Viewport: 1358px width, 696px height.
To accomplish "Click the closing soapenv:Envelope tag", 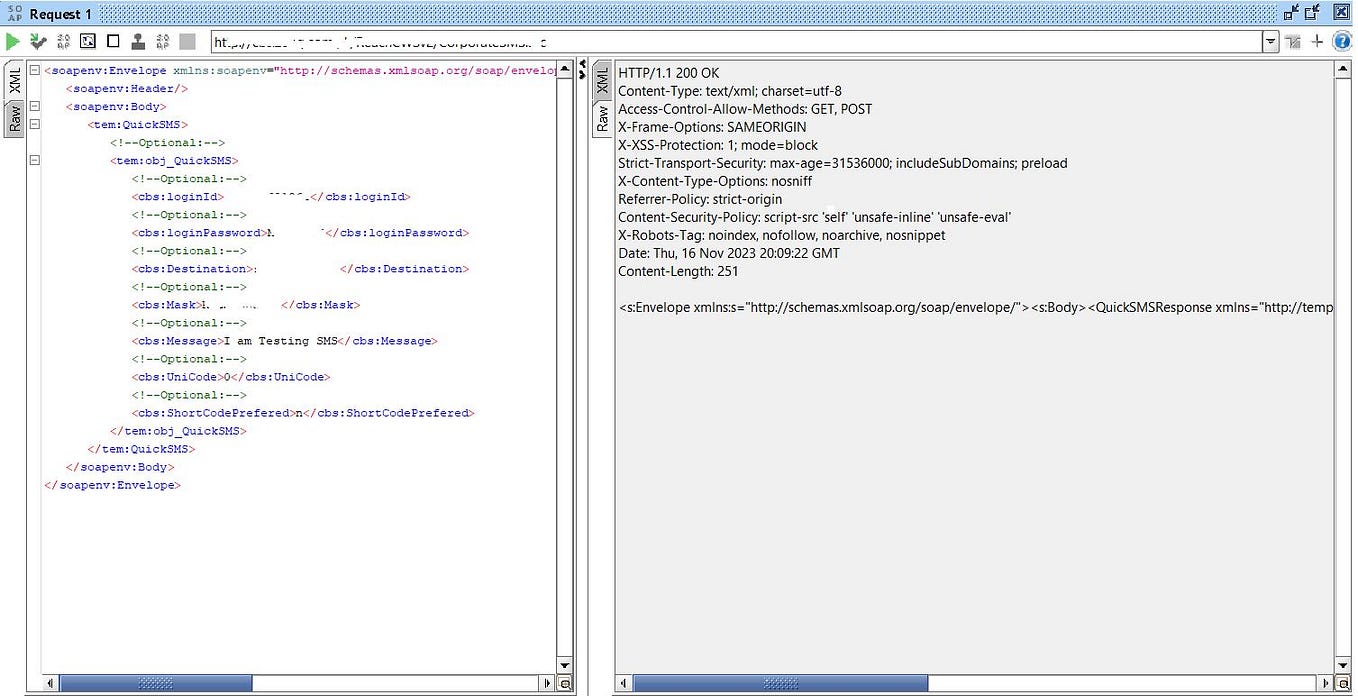I will tap(113, 485).
